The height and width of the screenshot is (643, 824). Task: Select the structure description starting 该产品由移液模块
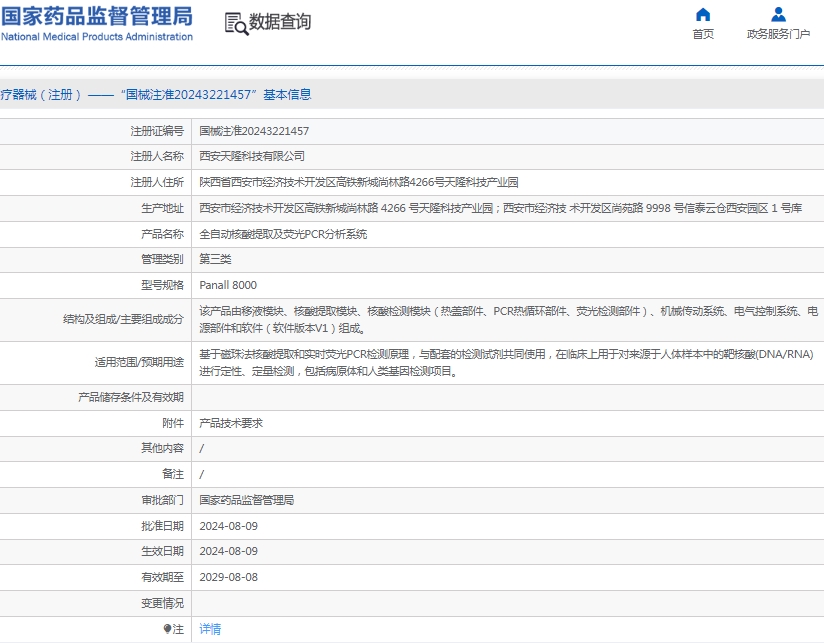[508, 320]
